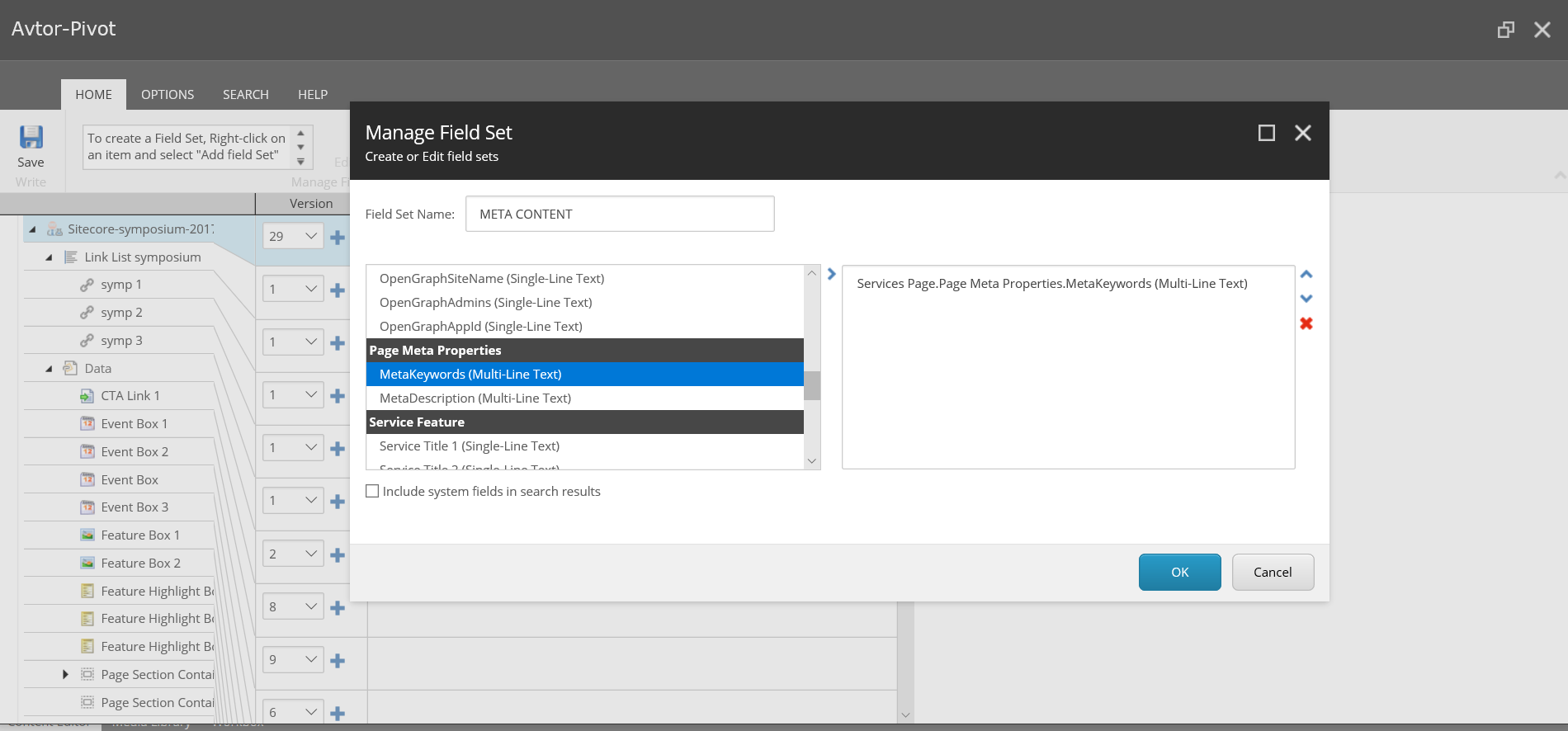Viewport: 1568px width, 731px height.
Task: Maximize the Manage Field Set dialog
Action: [x=1266, y=133]
